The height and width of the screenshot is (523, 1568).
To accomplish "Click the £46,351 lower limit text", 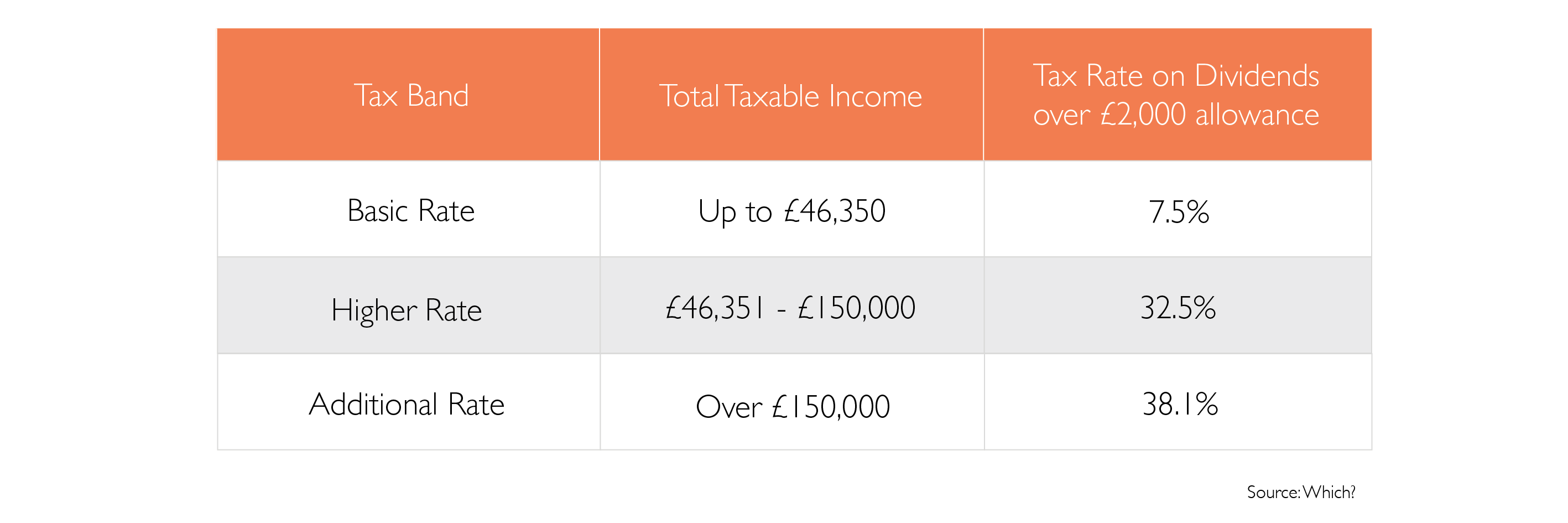I will [715, 308].
